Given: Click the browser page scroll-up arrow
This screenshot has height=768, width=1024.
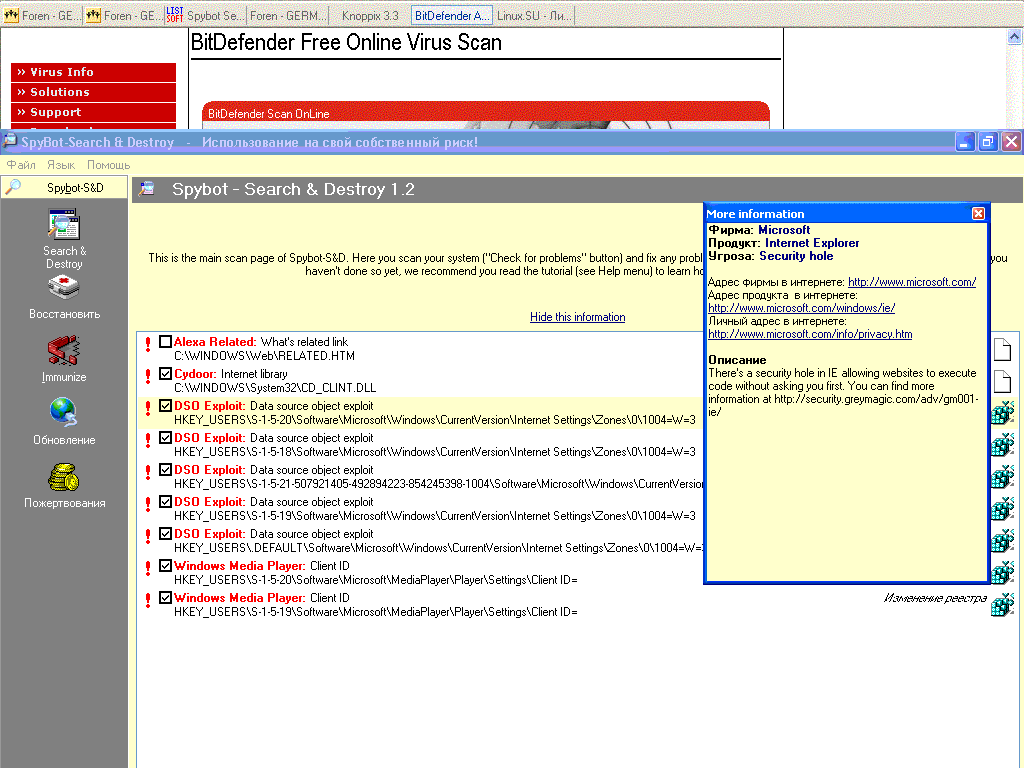Looking at the screenshot, I should pyautogui.click(x=1014, y=37).
